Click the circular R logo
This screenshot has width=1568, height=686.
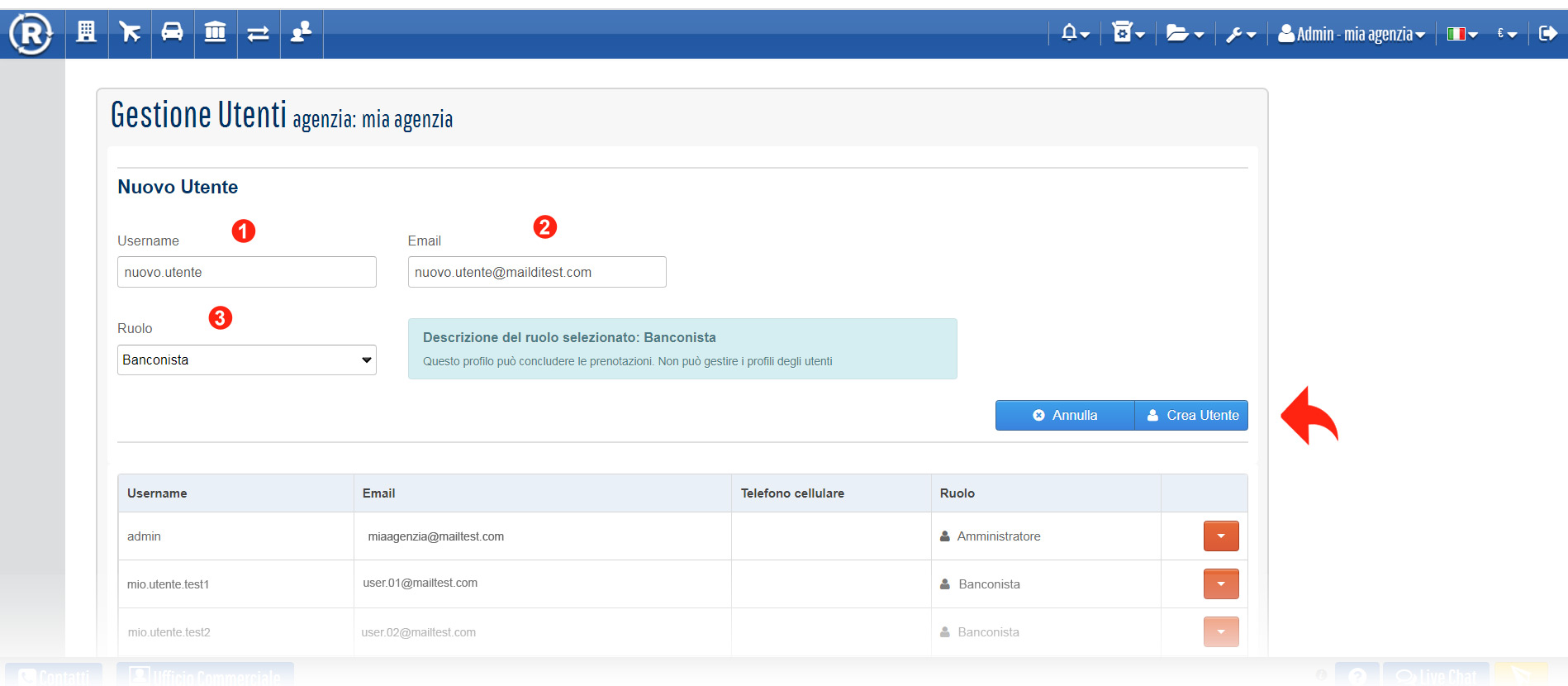point(31,34)
